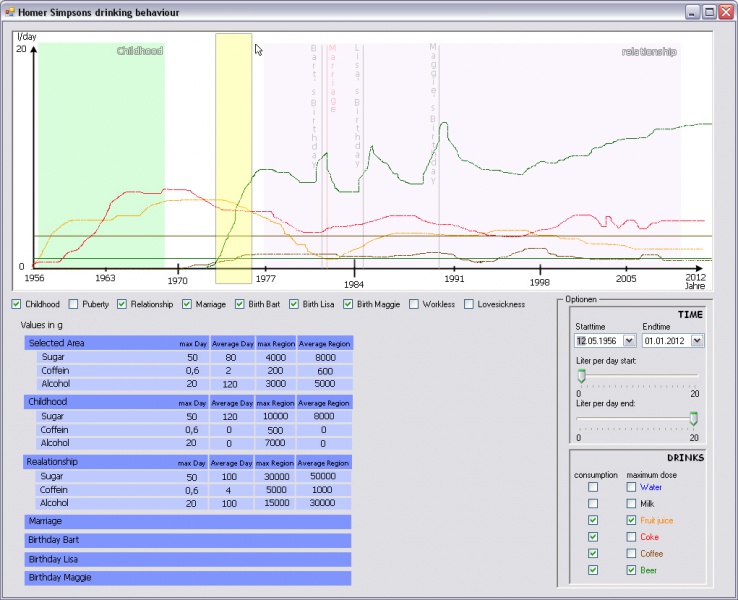738x600 pixels.
Task: Toggle the Birth Maggie checkbox
Action: 348,304
